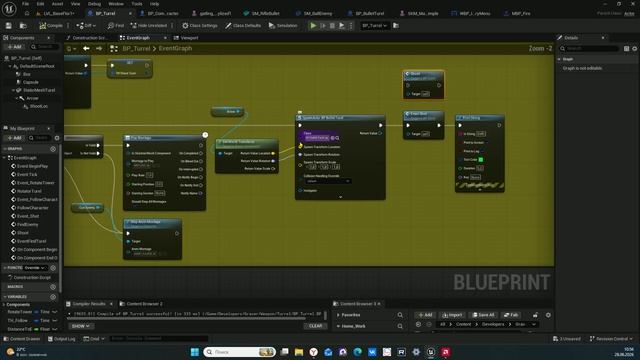Click the Stop playback button

point(332,25)
